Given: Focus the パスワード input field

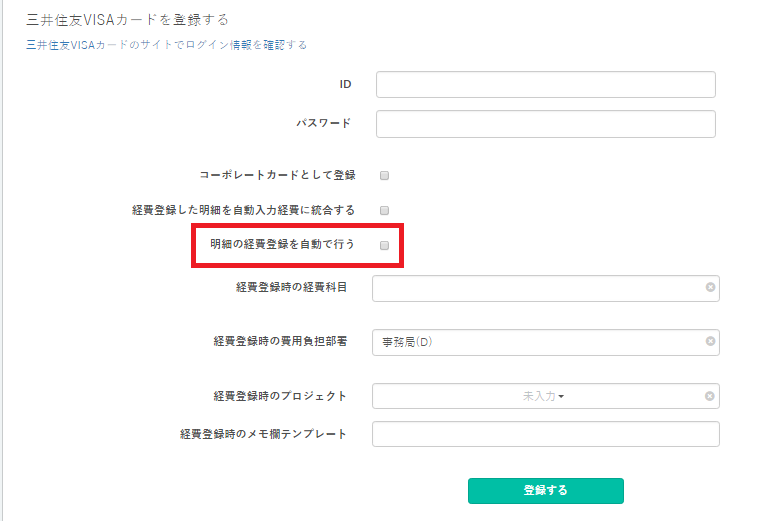Looking at the screenshot, I should [x=546, y=124].
